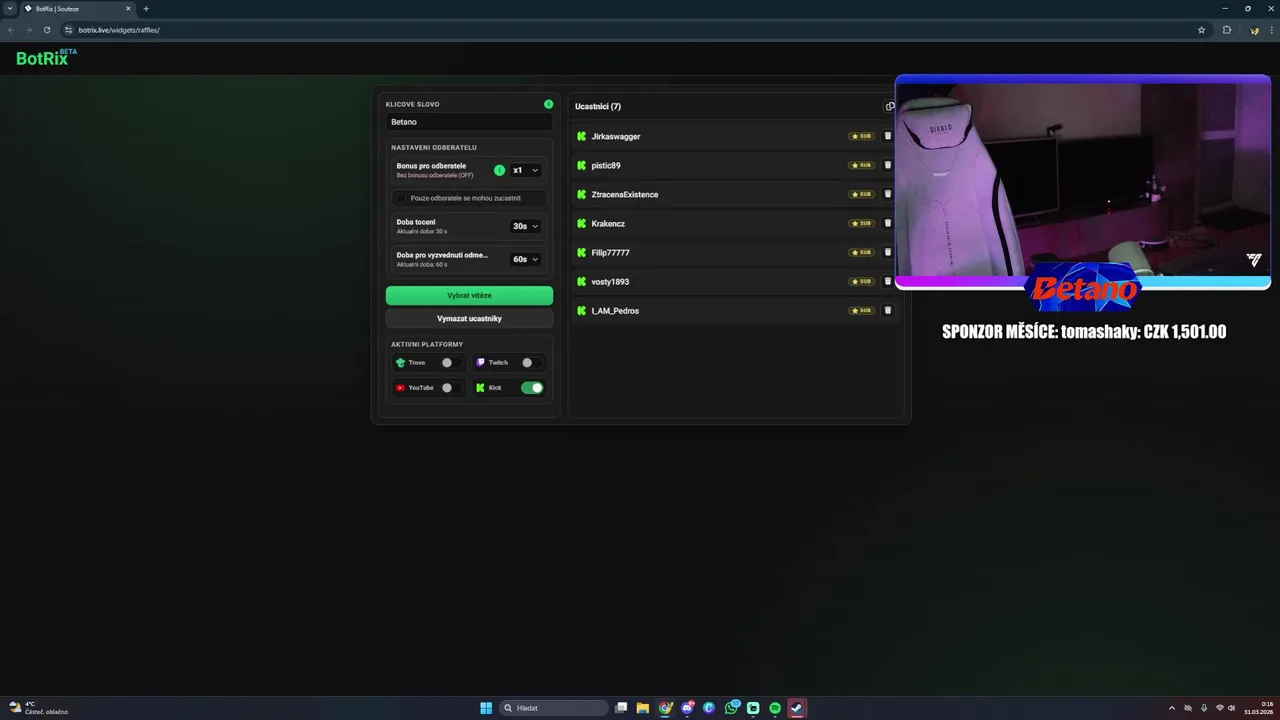Viewport: 1280px width, 720px height.
Task: Click the webcam overlay video
Action: [x=1082, y=180]
